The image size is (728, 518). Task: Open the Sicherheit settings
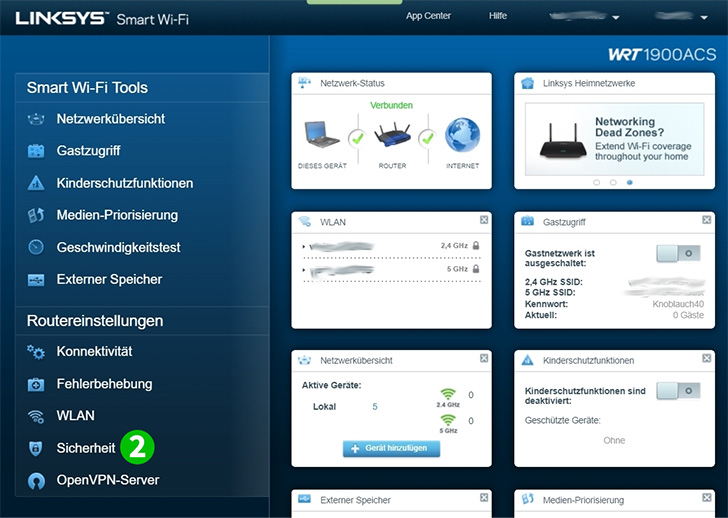85,448
